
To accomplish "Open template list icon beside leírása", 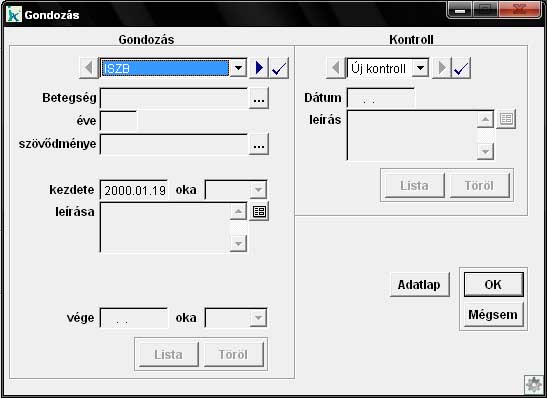I will click(x=259, y=211).
